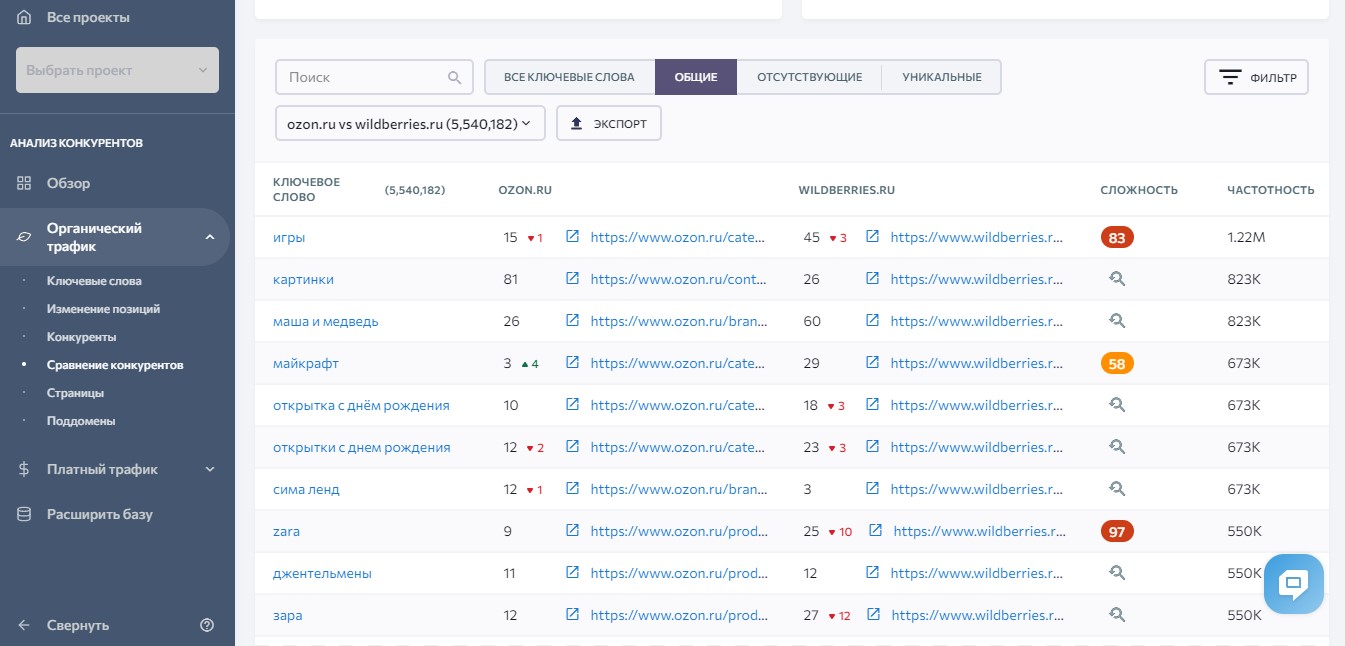Click the filter button
This screenshot has width=1345, height=646.
tap(1256, 77)
